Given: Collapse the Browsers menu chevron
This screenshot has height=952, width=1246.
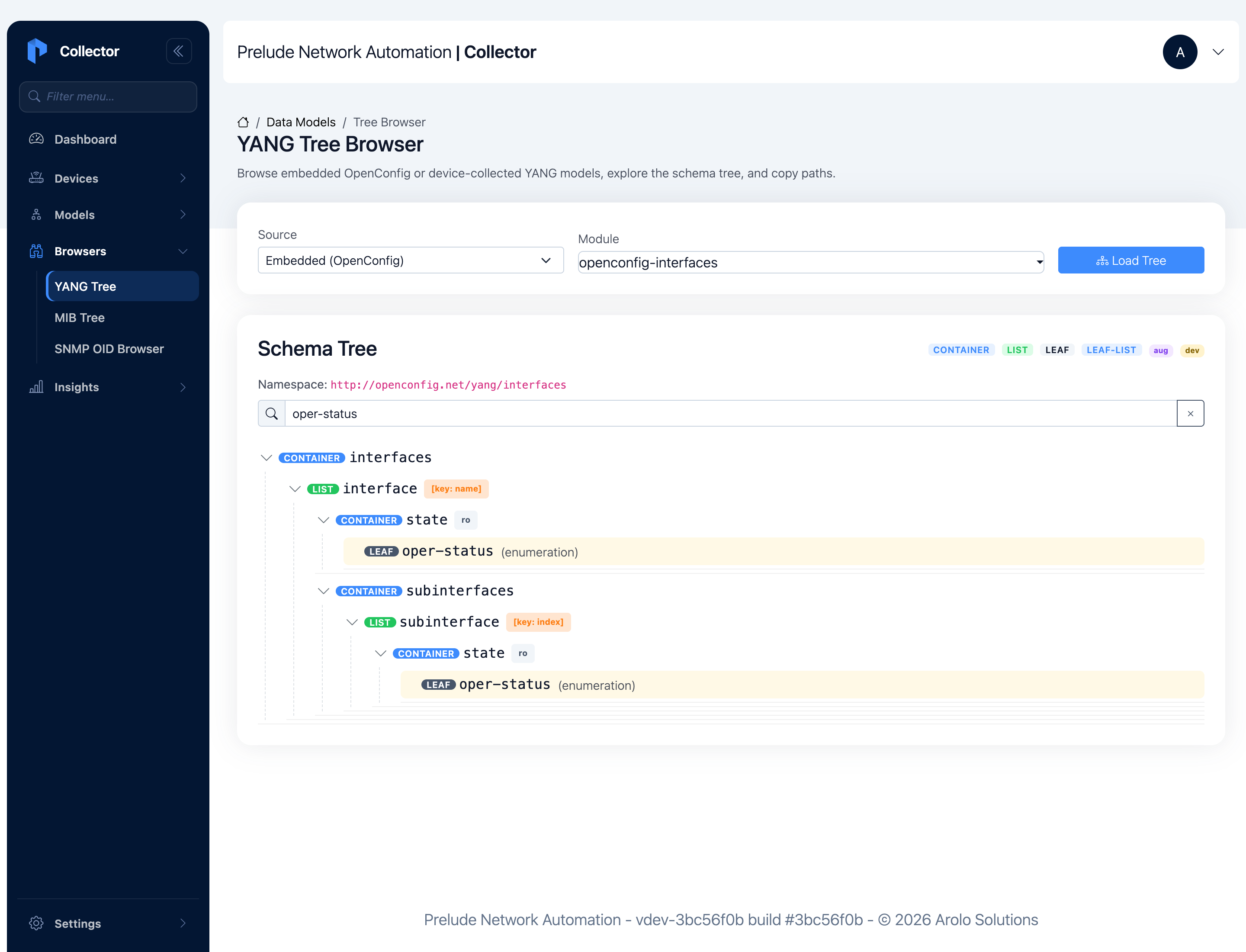Looking at the screenshot, I should click(x=183, y=251).
